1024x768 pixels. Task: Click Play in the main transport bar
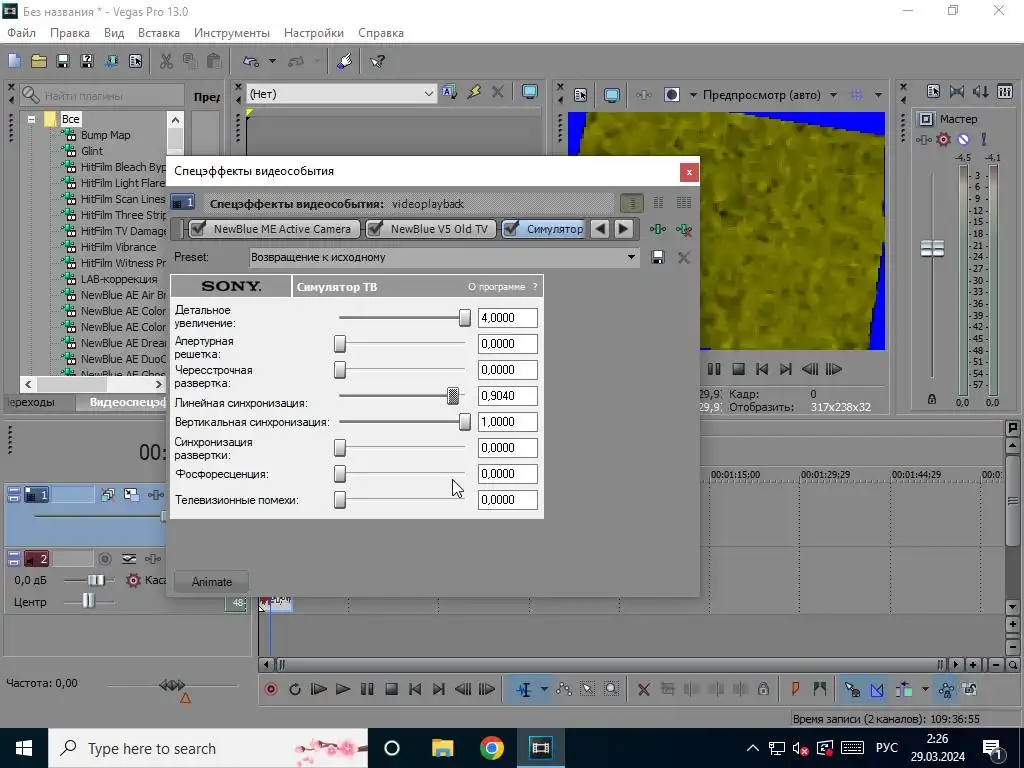click(342, 689)
